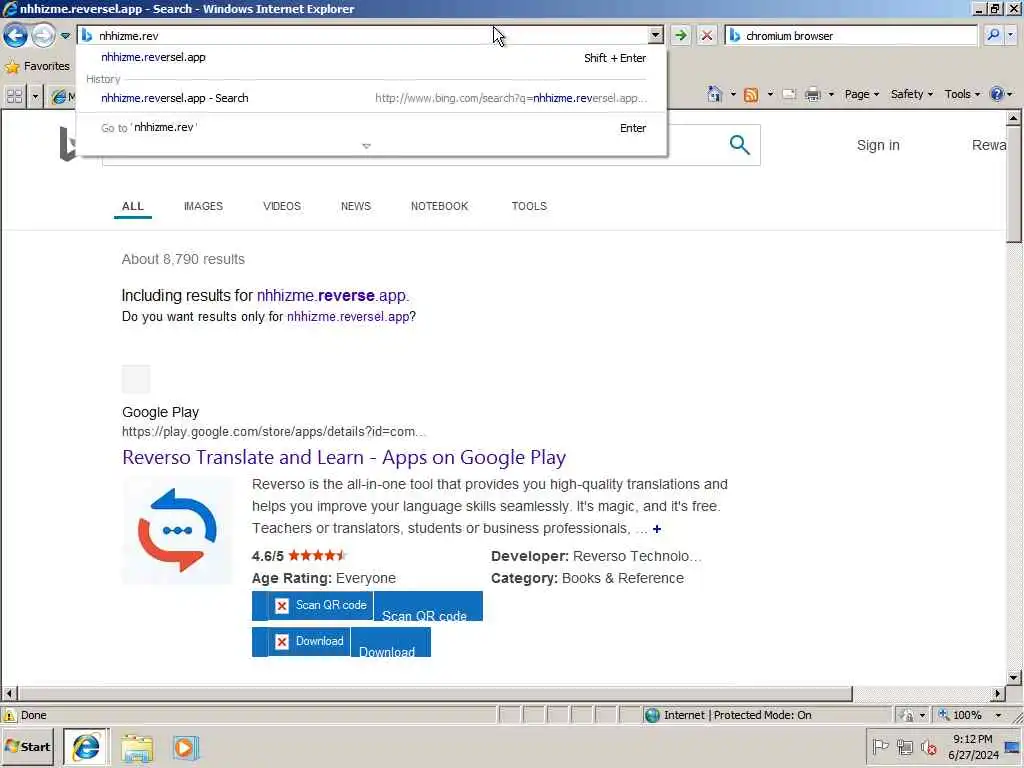Open the Windows Start button
1024x768 pixels.
(27, 746)
